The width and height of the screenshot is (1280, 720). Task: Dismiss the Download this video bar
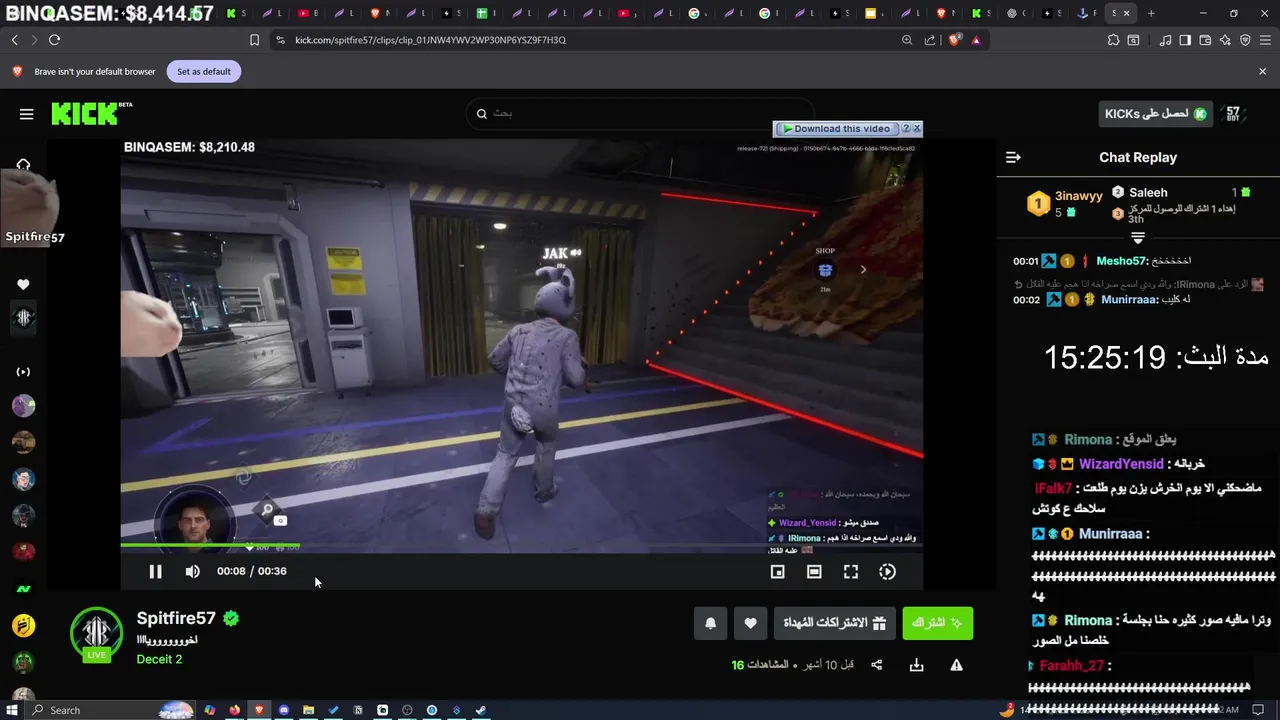(916, 128)
